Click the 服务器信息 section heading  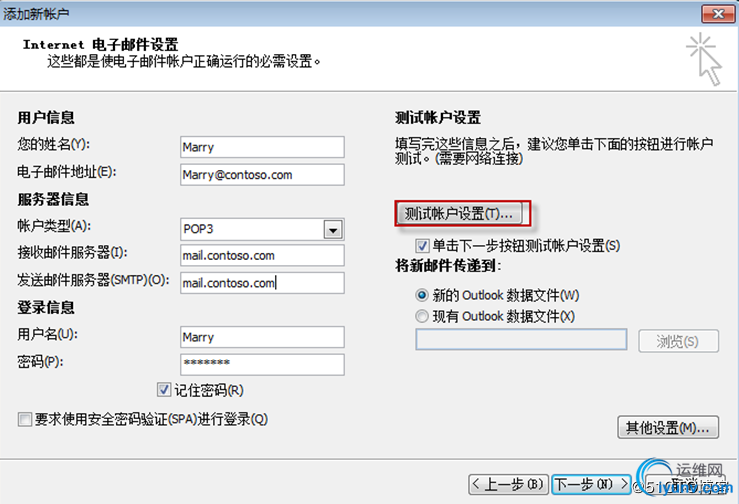click(x=53, y=199)
